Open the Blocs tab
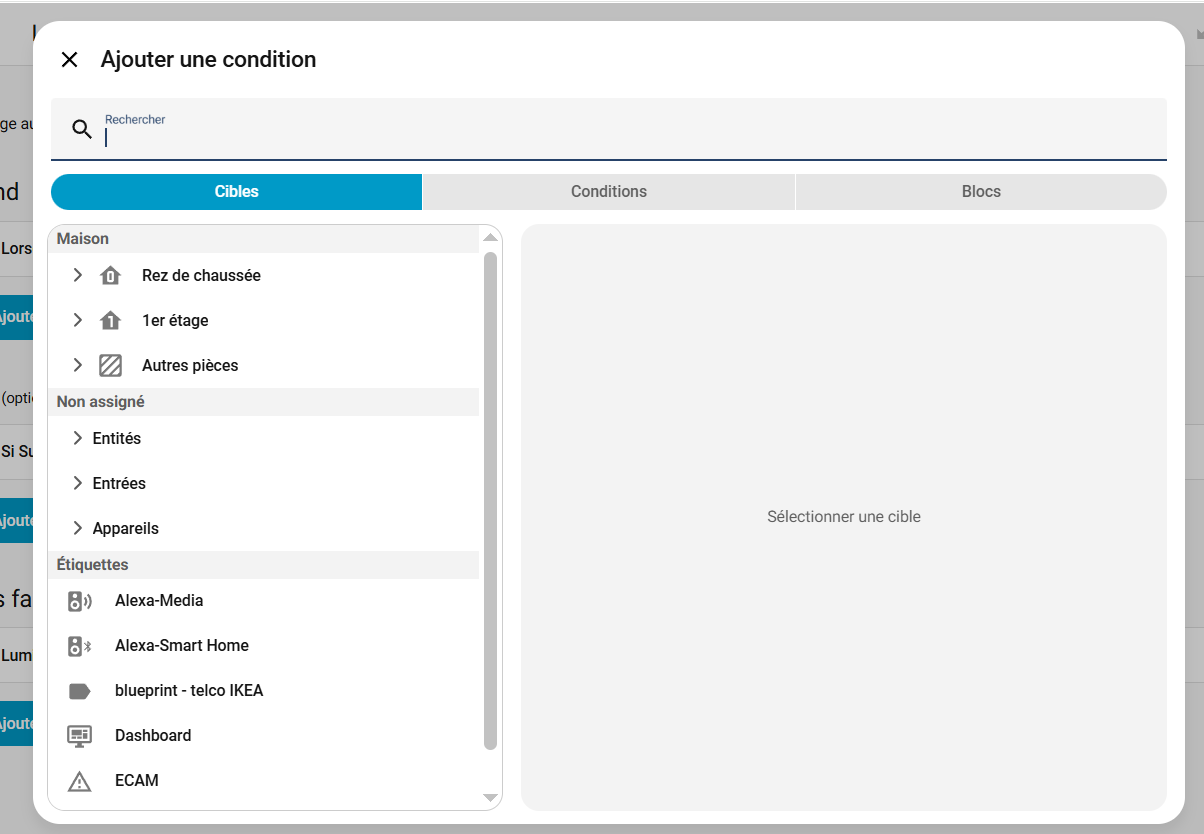Image resolution: width=1204 pixels, height=834 pixels. tap(980, 192)
